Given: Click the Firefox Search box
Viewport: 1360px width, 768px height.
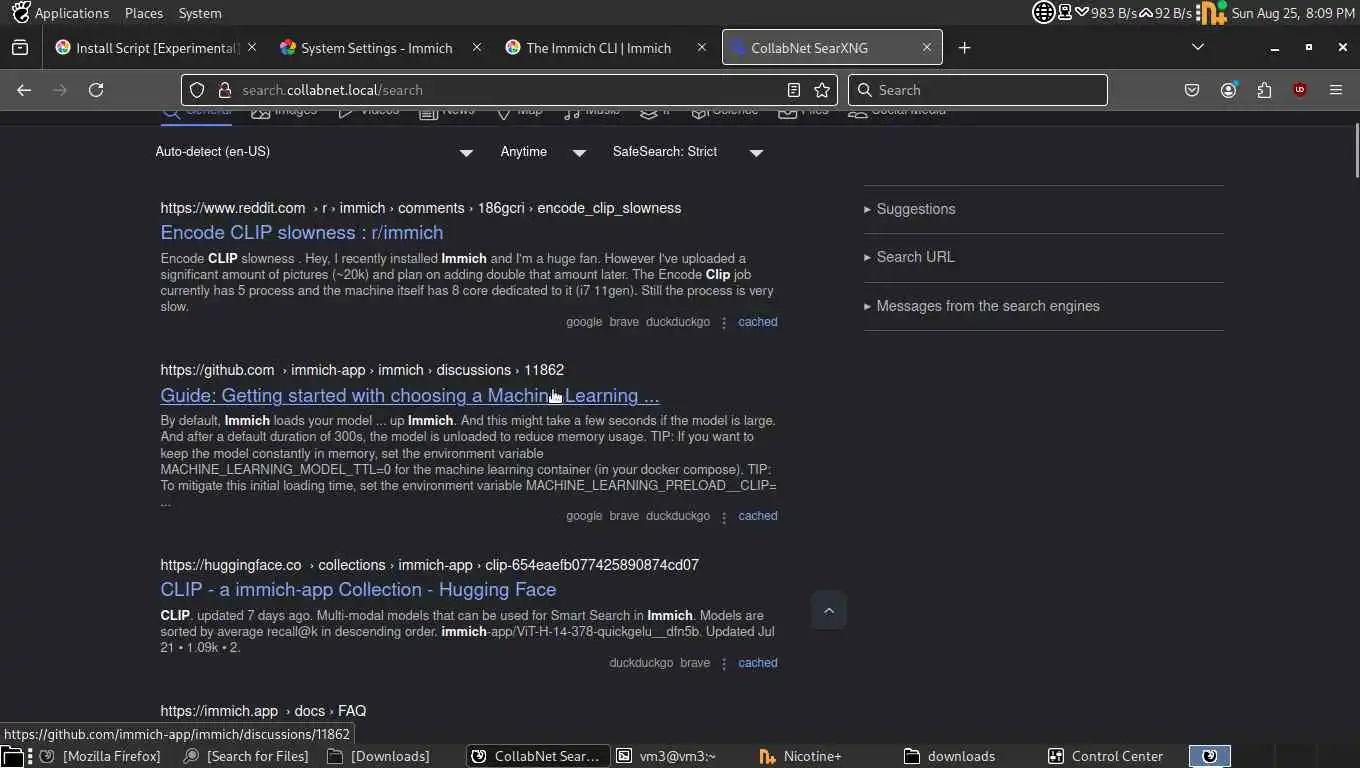Looking at the screenshot, I should coord(978,90).
